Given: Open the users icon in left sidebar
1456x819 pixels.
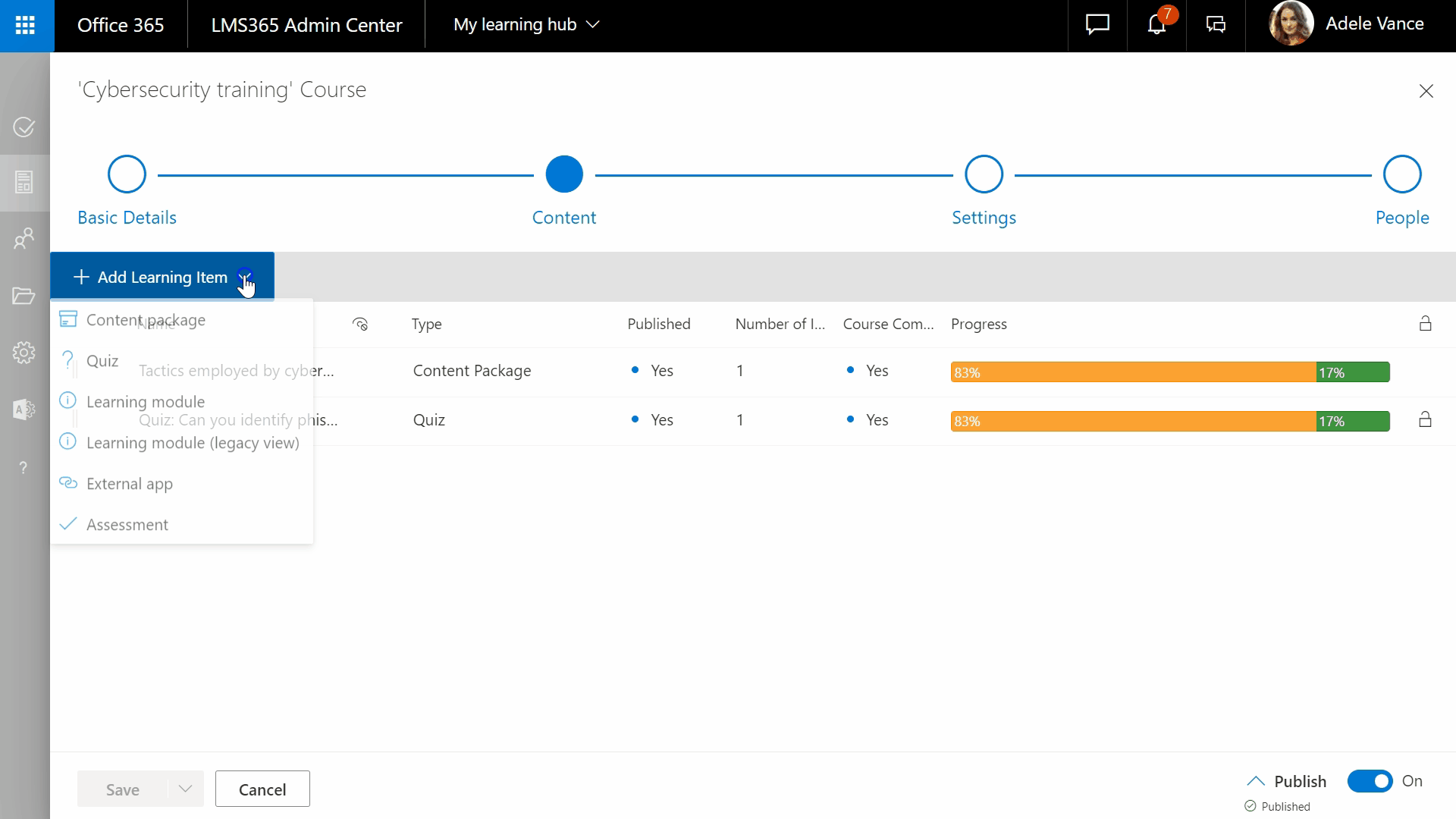Looking at the screenshot, I should click(24, 239).
